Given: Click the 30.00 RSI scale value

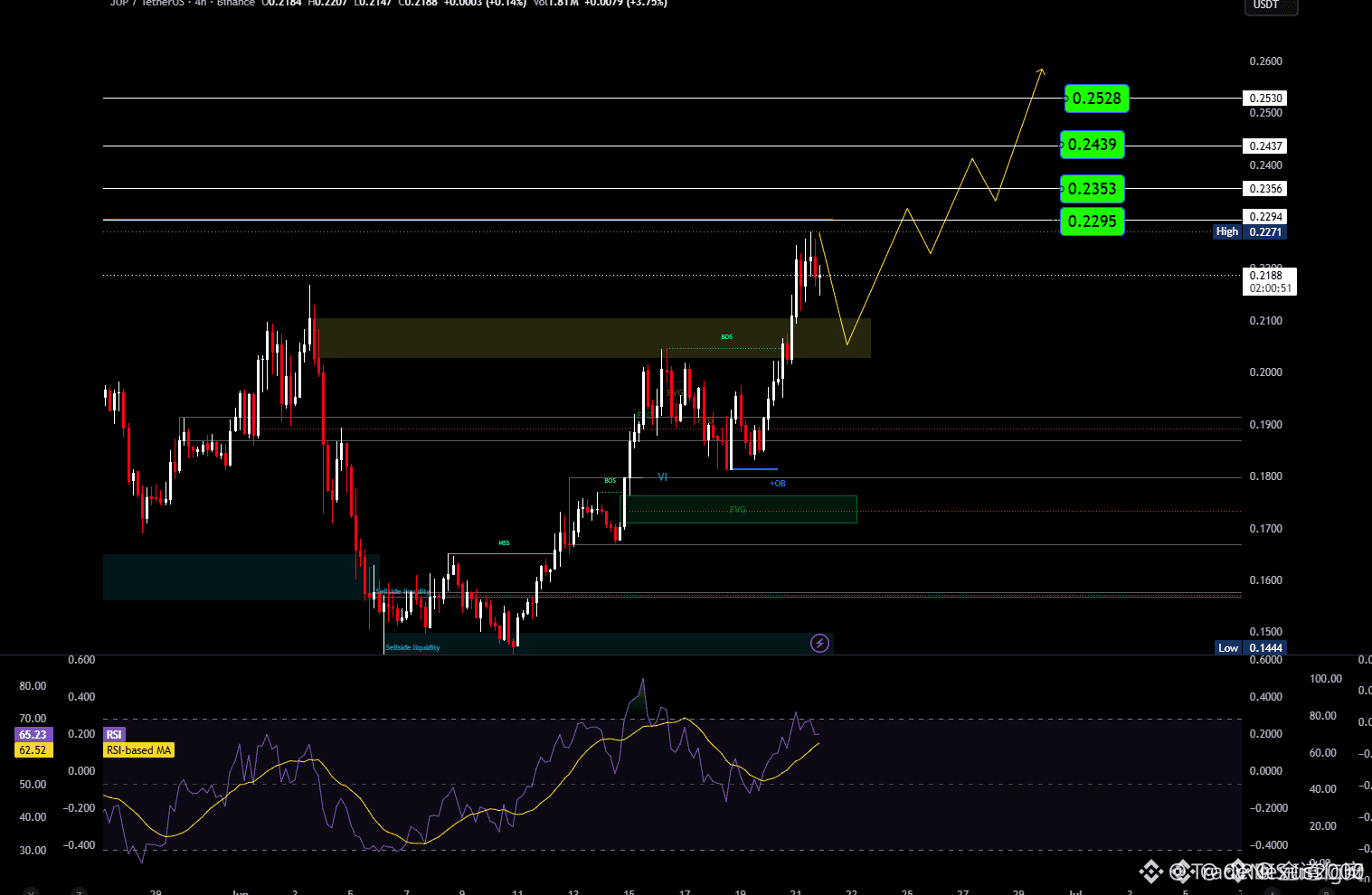Looking at the screenshot, I should click(33, 851).
